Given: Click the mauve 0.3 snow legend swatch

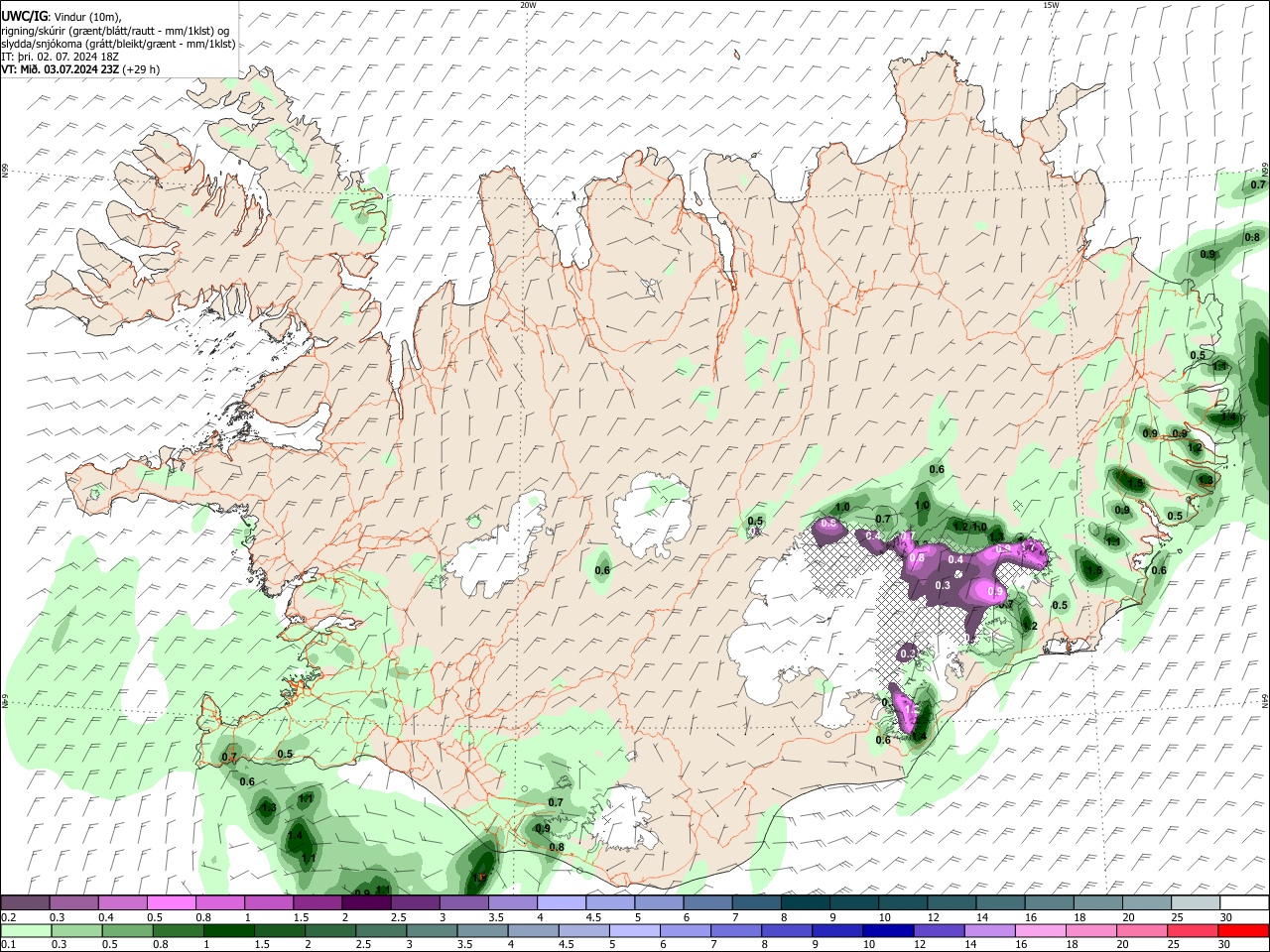Looking at the screenshot, I should tap(73, 903).
